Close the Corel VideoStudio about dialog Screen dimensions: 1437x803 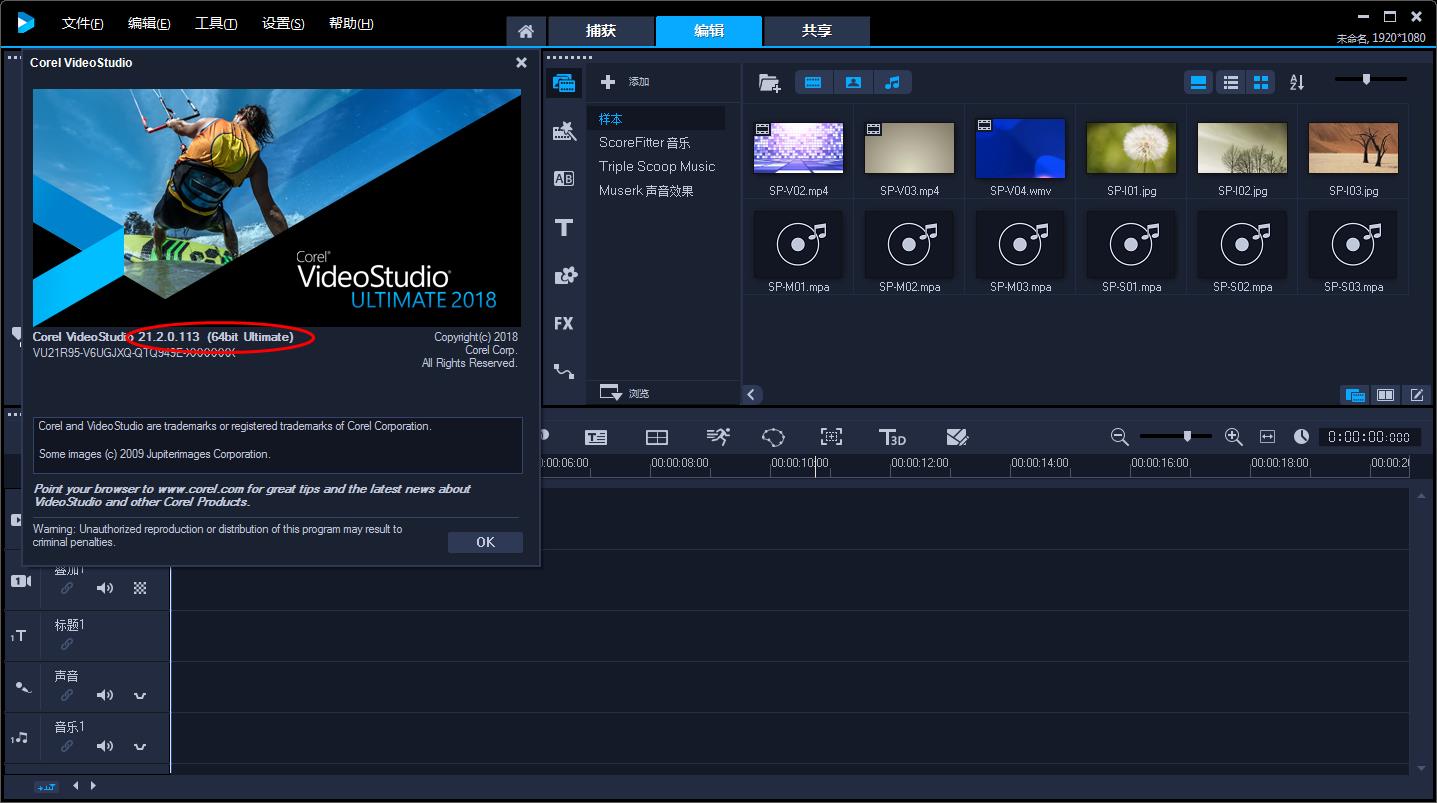click(521, 62)
